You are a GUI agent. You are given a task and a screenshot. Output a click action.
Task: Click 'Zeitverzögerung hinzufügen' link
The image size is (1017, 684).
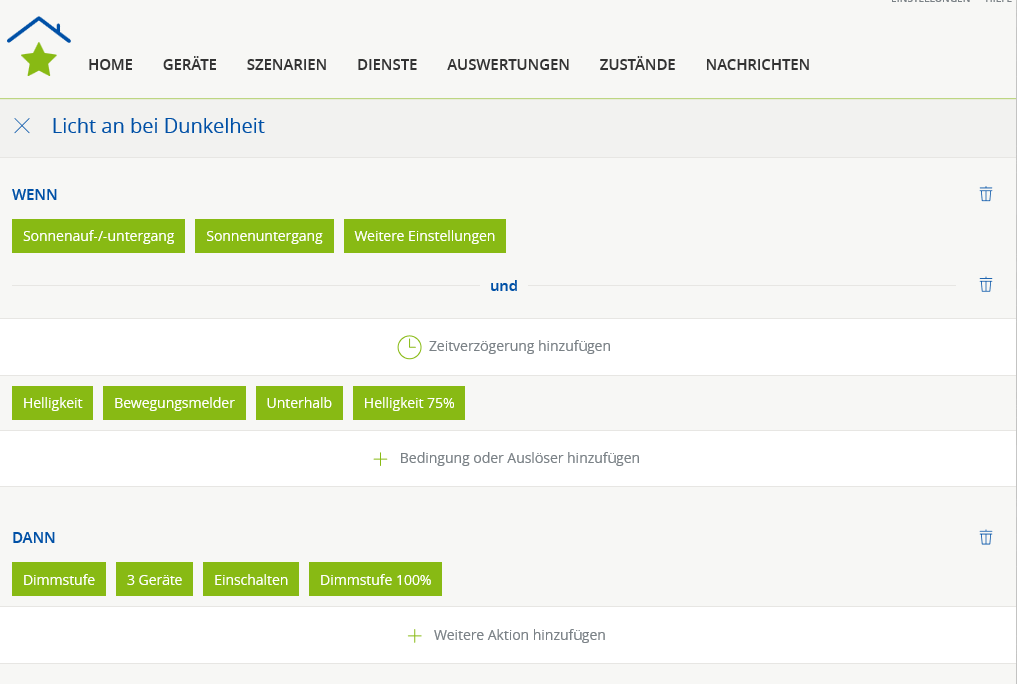pyautogui.click(x=519, y=346)
